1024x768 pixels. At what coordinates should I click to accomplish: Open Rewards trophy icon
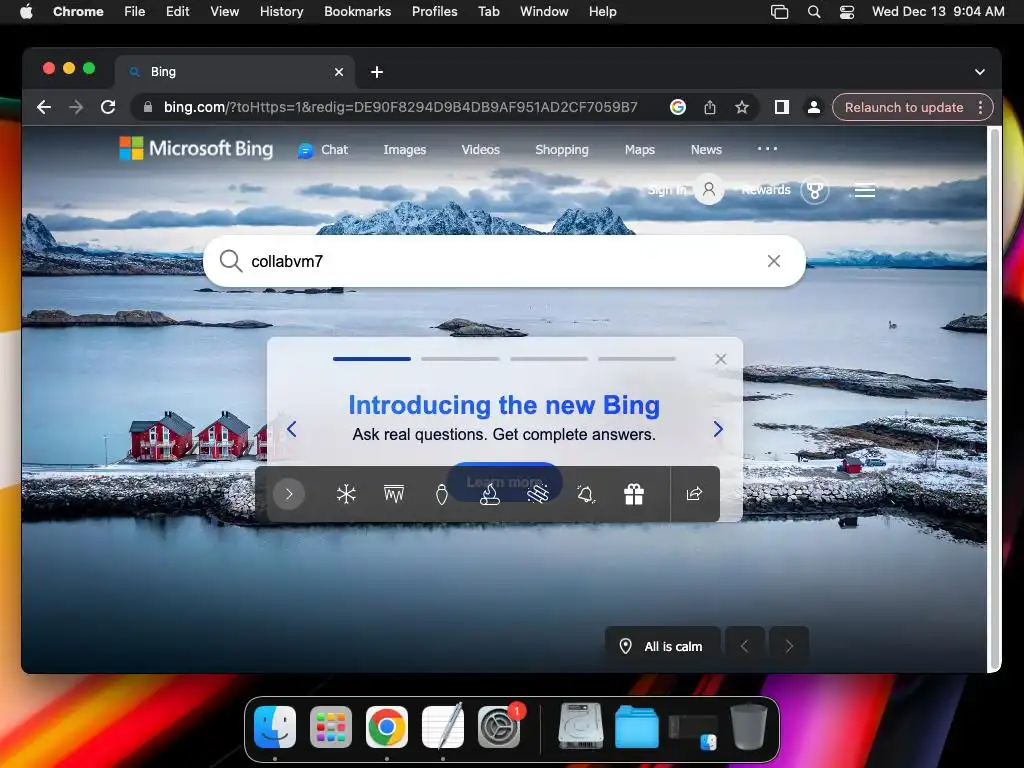(814, 190)
